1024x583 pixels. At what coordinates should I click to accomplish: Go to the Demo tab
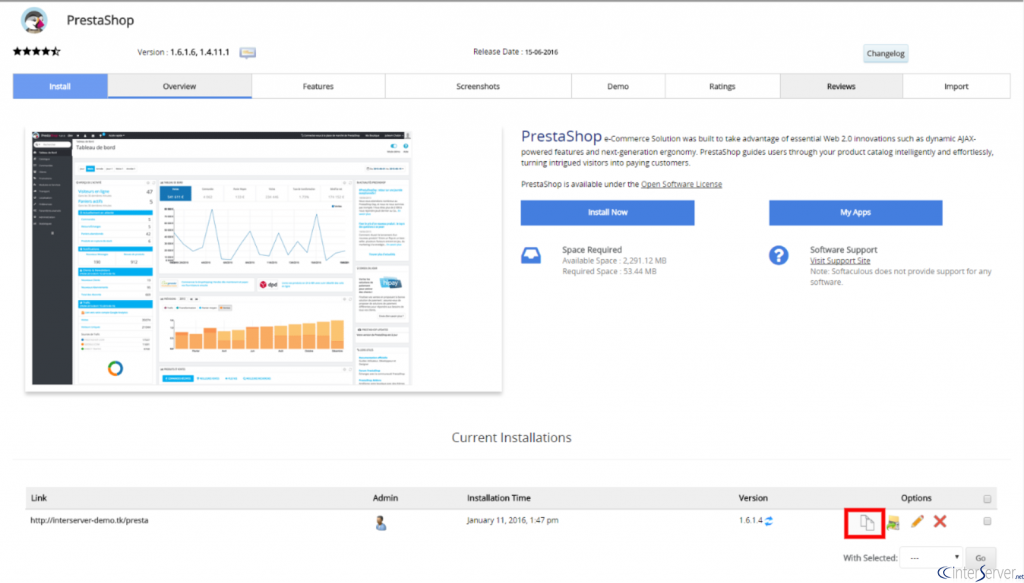pyautogui.click(x=618, y=86)
